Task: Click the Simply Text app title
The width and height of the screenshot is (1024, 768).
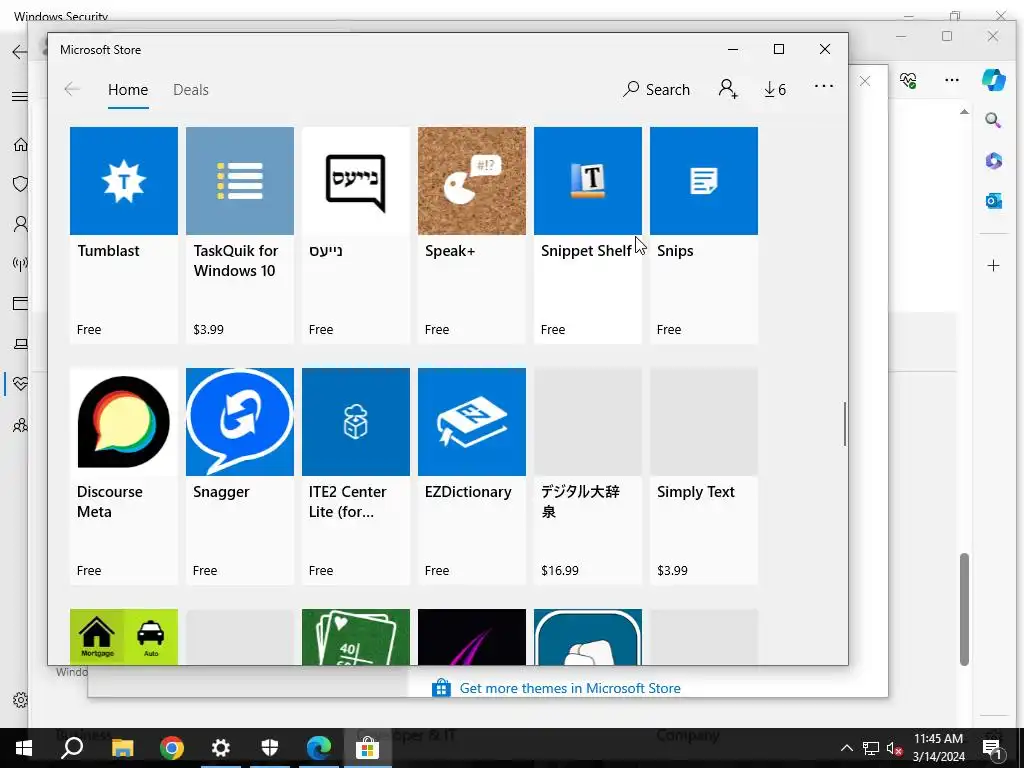Action: (x=696, y=492)
